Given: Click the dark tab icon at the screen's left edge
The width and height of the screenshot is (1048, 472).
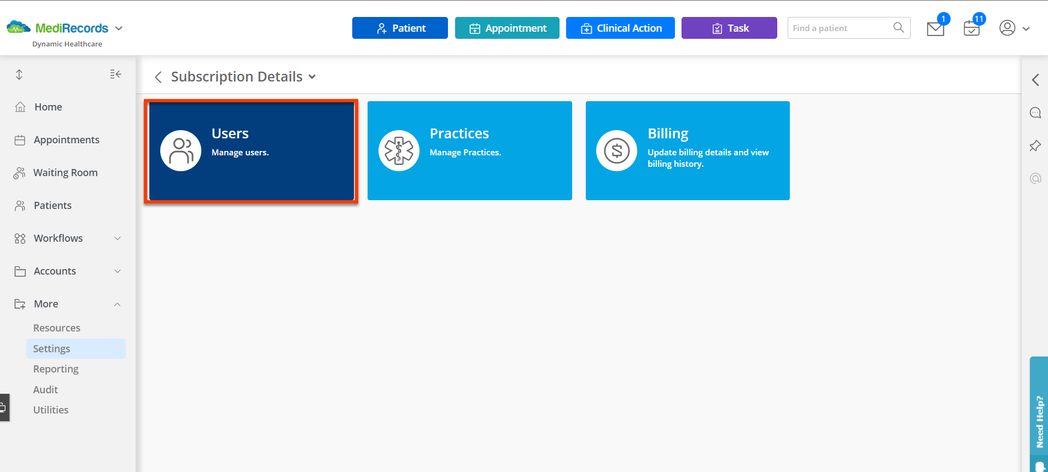Looking at the screenshot, I should pos(4,407).
